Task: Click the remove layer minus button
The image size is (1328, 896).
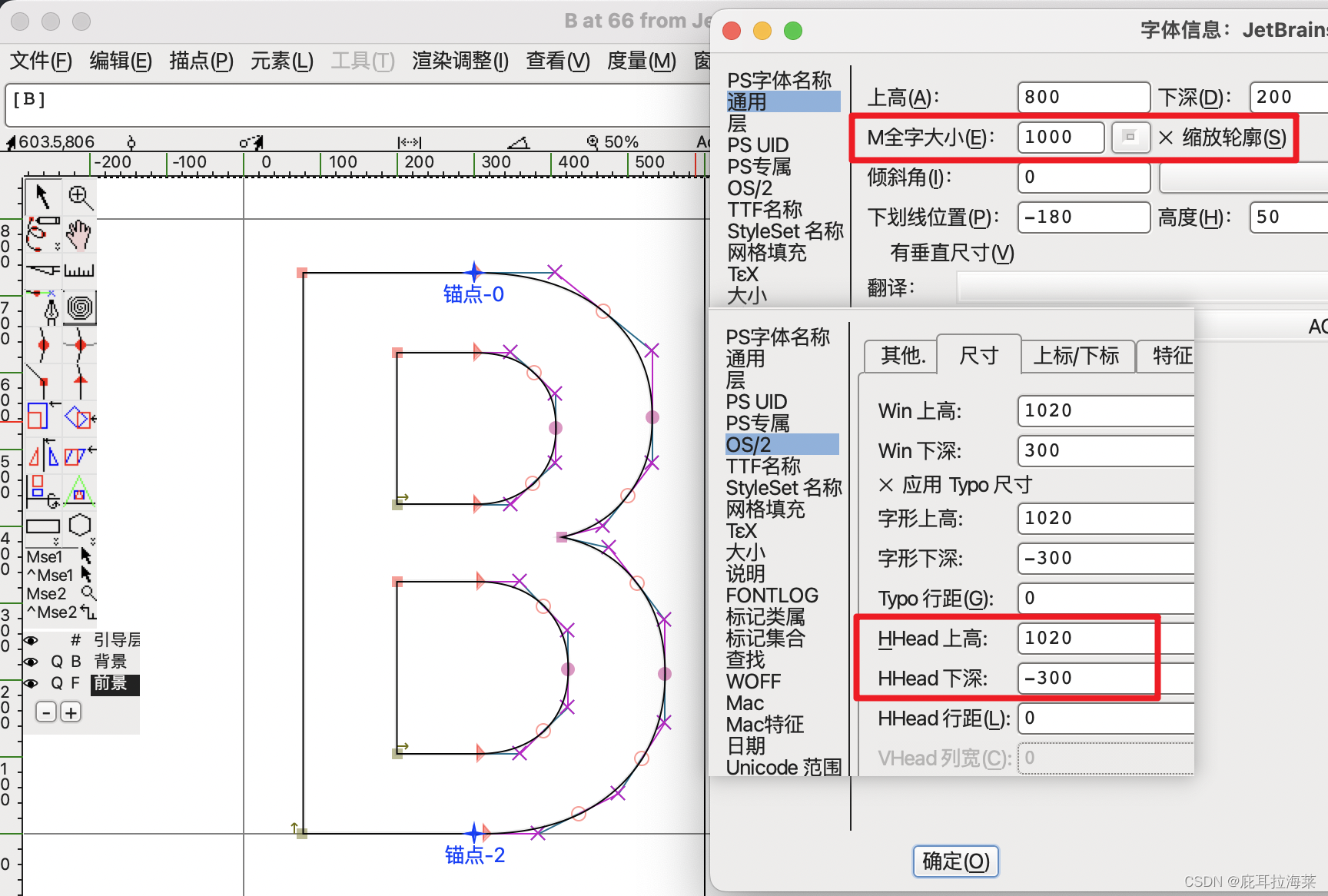Action: click(46, 712)
